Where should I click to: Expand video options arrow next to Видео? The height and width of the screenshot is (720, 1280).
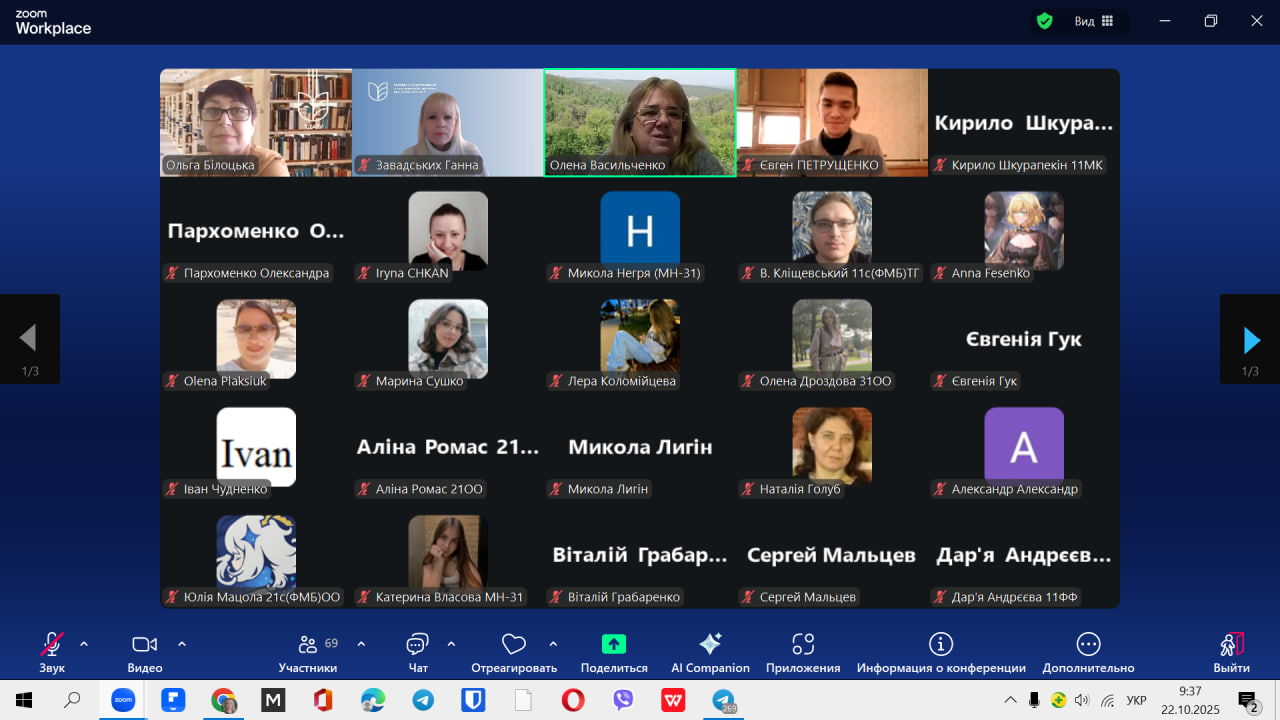point(182,644)
